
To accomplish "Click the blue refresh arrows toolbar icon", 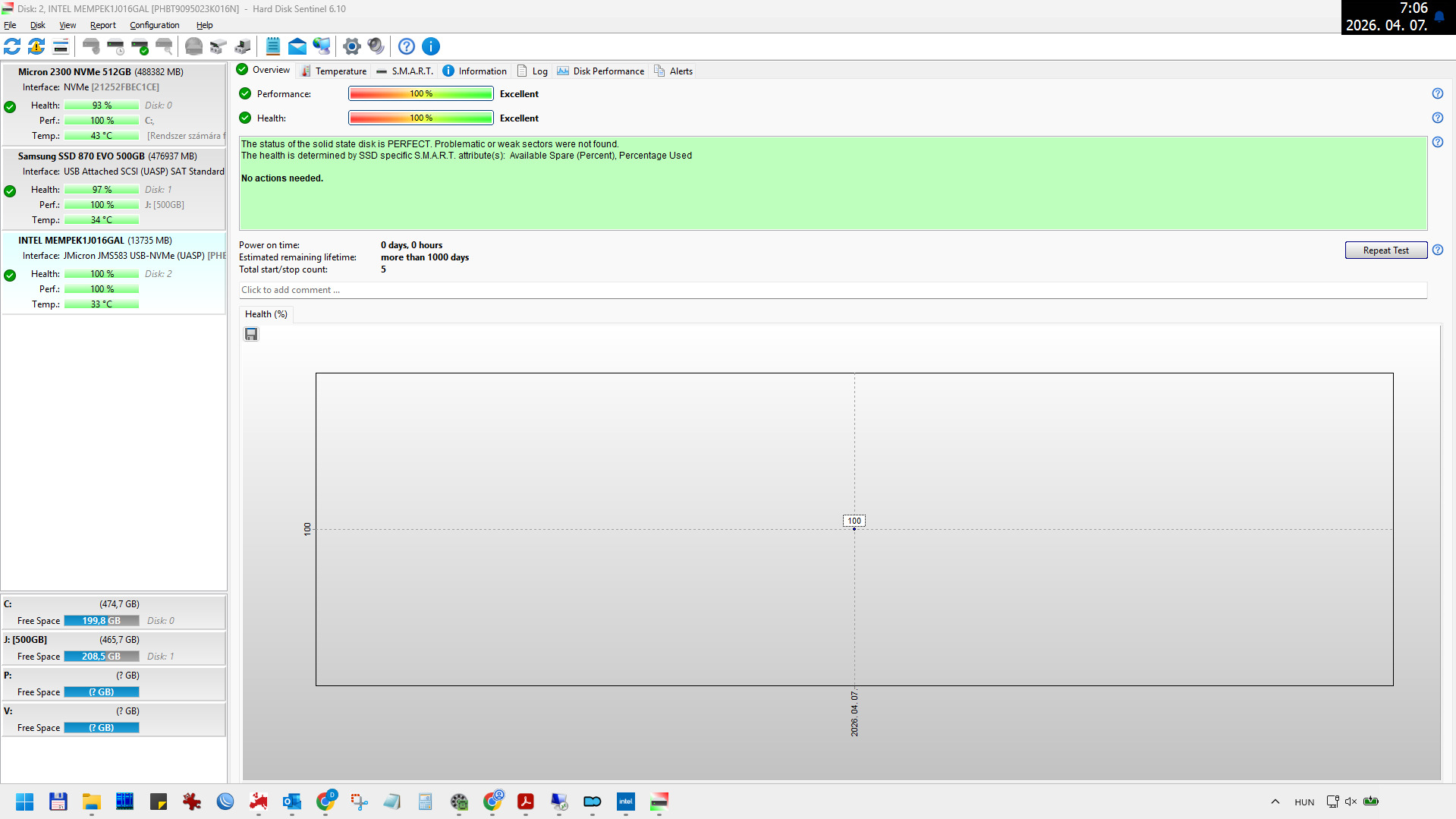I will [12, 46].
